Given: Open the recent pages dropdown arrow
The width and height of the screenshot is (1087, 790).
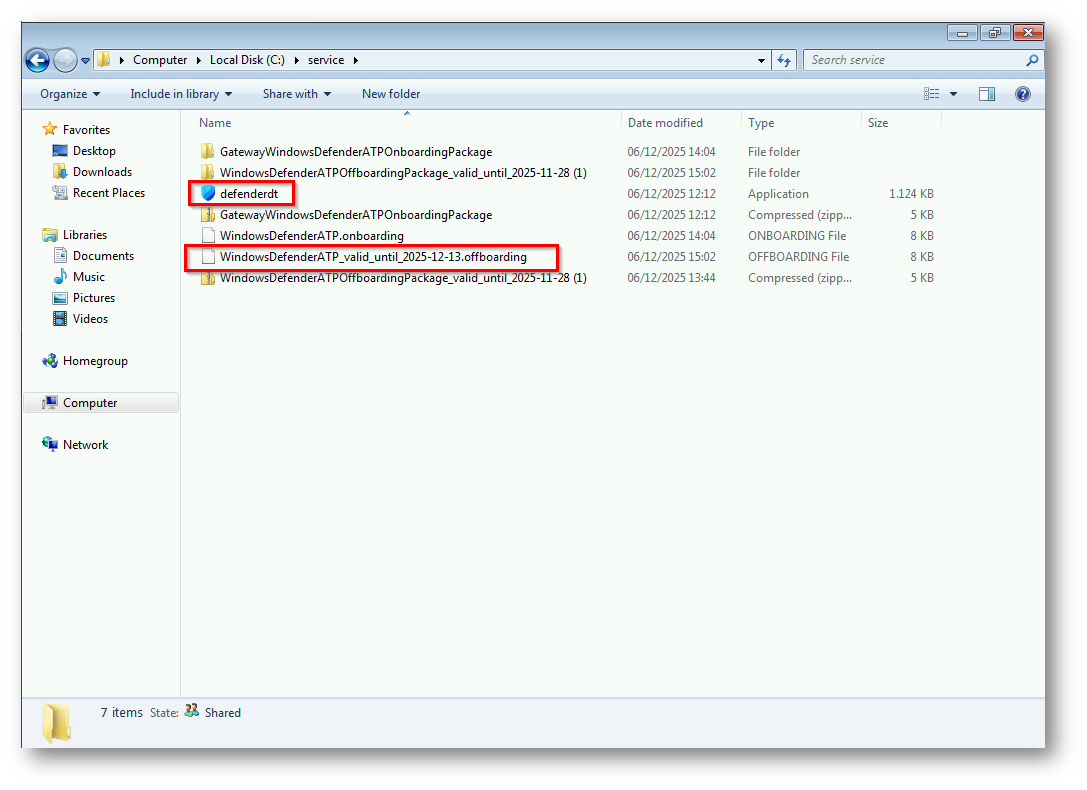Looking at the screenshot, I should tap(85, 61).
